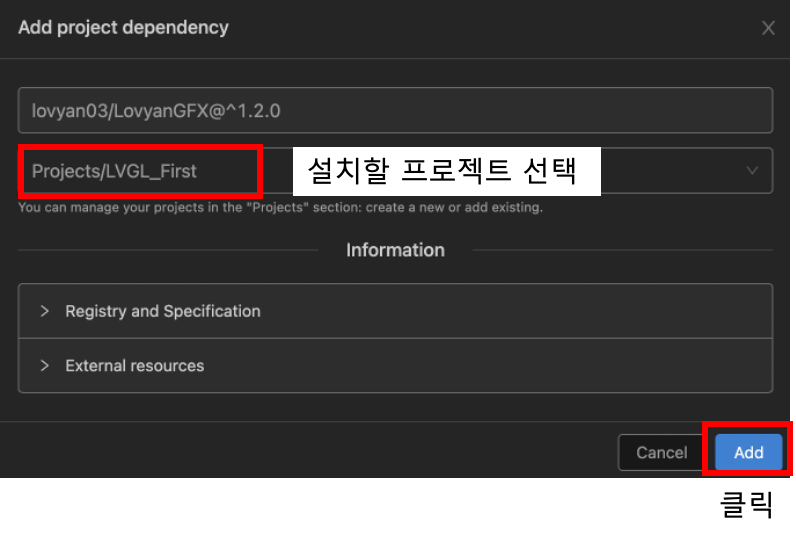Click the blue Add button

click(x=748, y=452)
